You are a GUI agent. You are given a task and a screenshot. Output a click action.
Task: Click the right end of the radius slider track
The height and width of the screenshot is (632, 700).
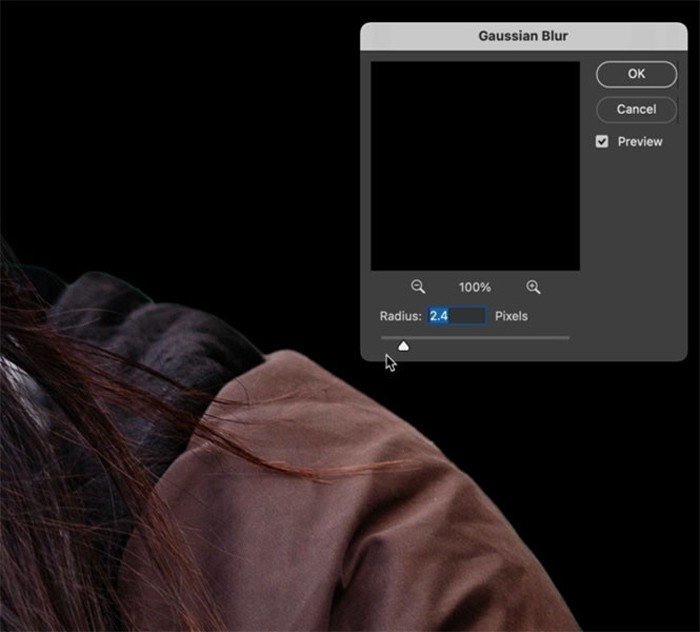tap(567, 338)
